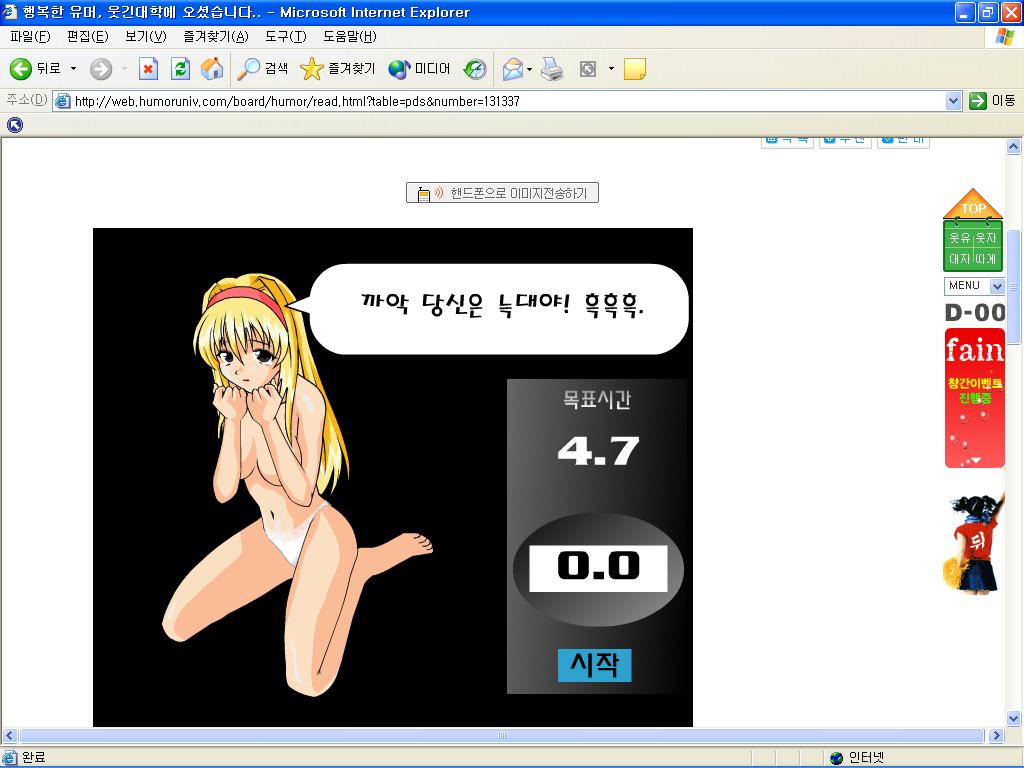Click the horizontal scrollbar thumb
This screenshot has height=768, width=1024.
tap(502, 735)
